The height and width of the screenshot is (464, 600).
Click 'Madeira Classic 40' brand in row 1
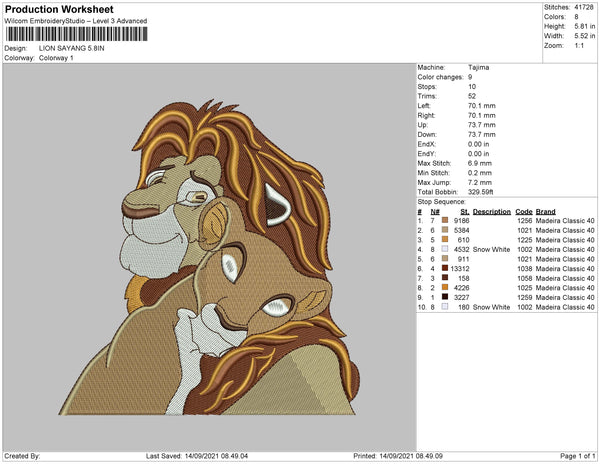pos(565,221)
